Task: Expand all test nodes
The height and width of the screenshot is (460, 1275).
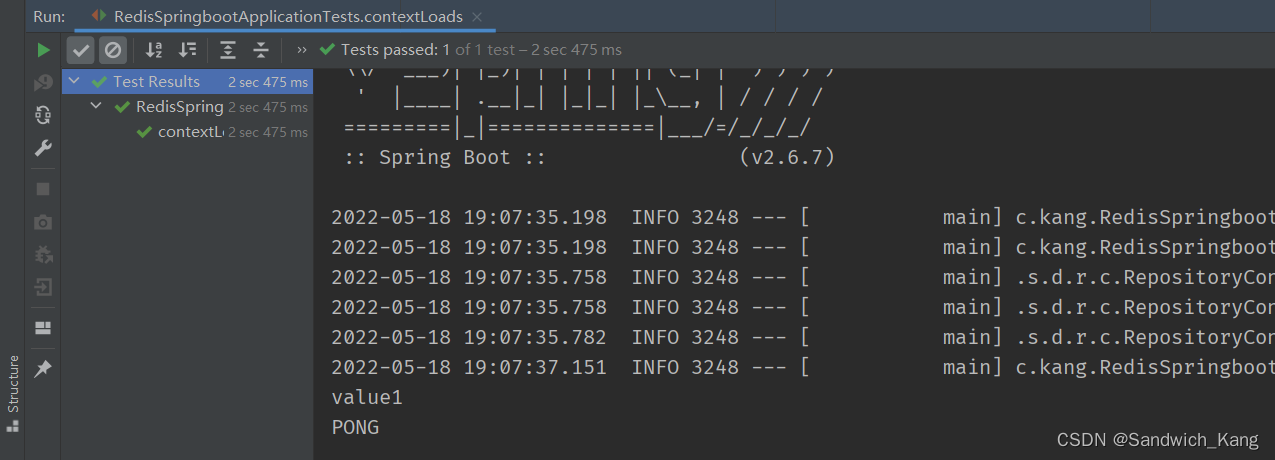Action: [228, 49]
